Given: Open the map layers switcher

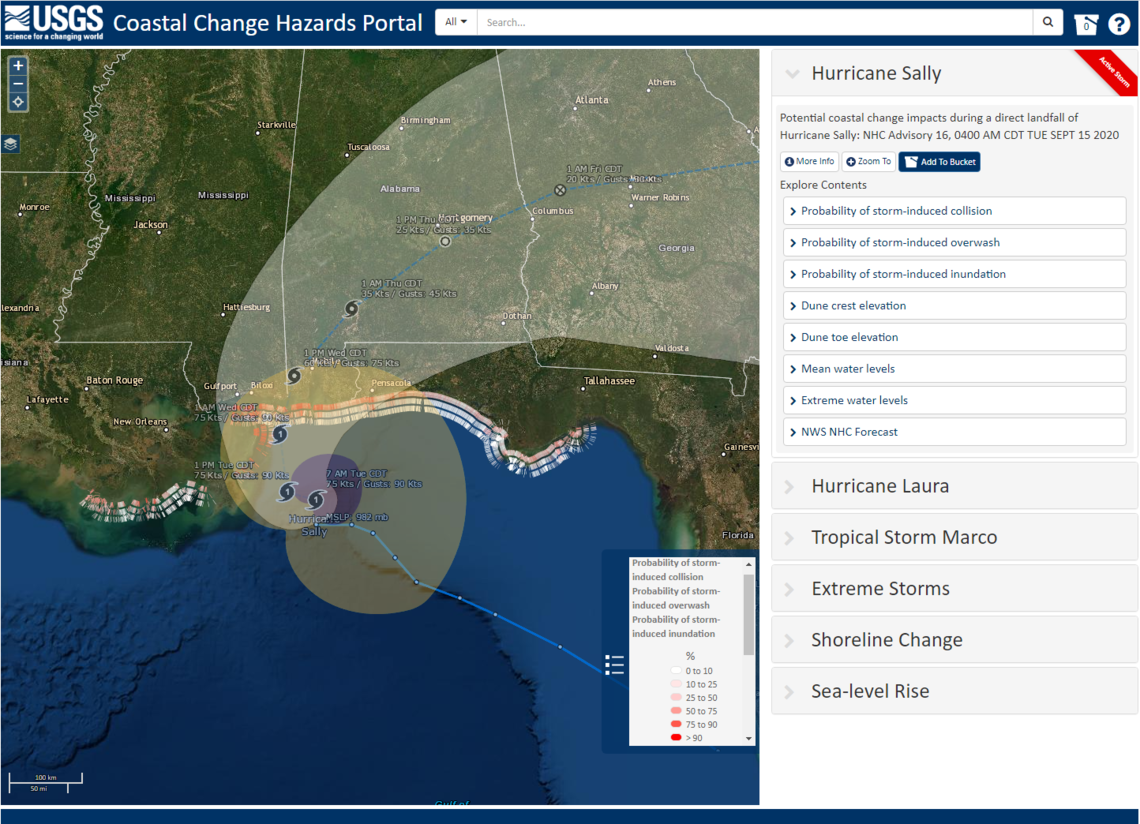Looking at the screenshot, I should coord(10,143).
